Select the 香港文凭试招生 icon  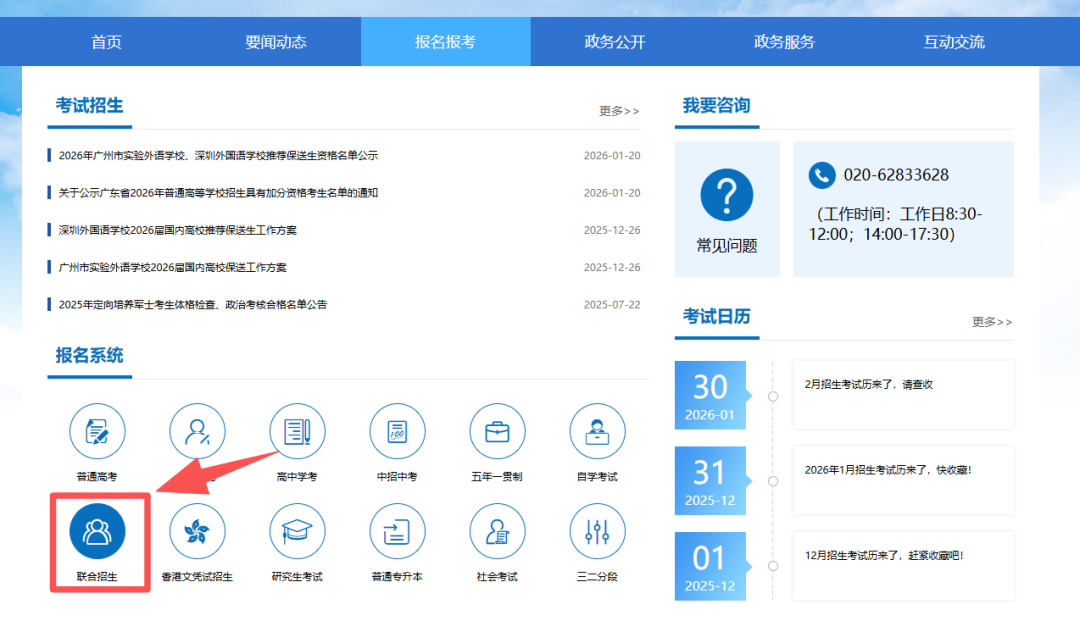pos(197,532)
